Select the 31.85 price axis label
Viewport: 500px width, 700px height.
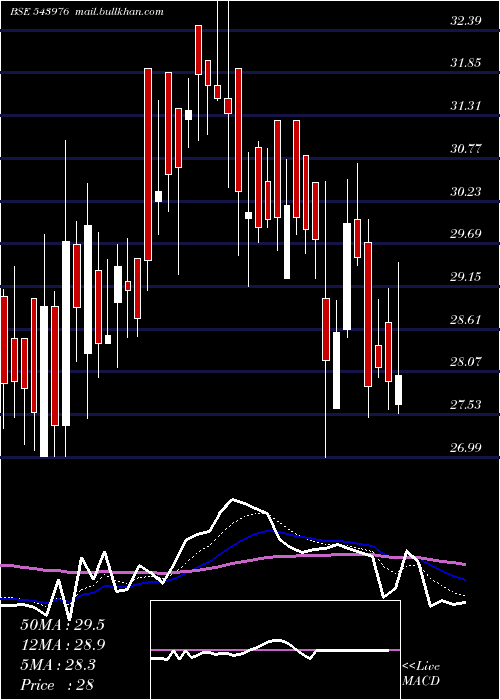pyautogui.click(x=466, y=63)
